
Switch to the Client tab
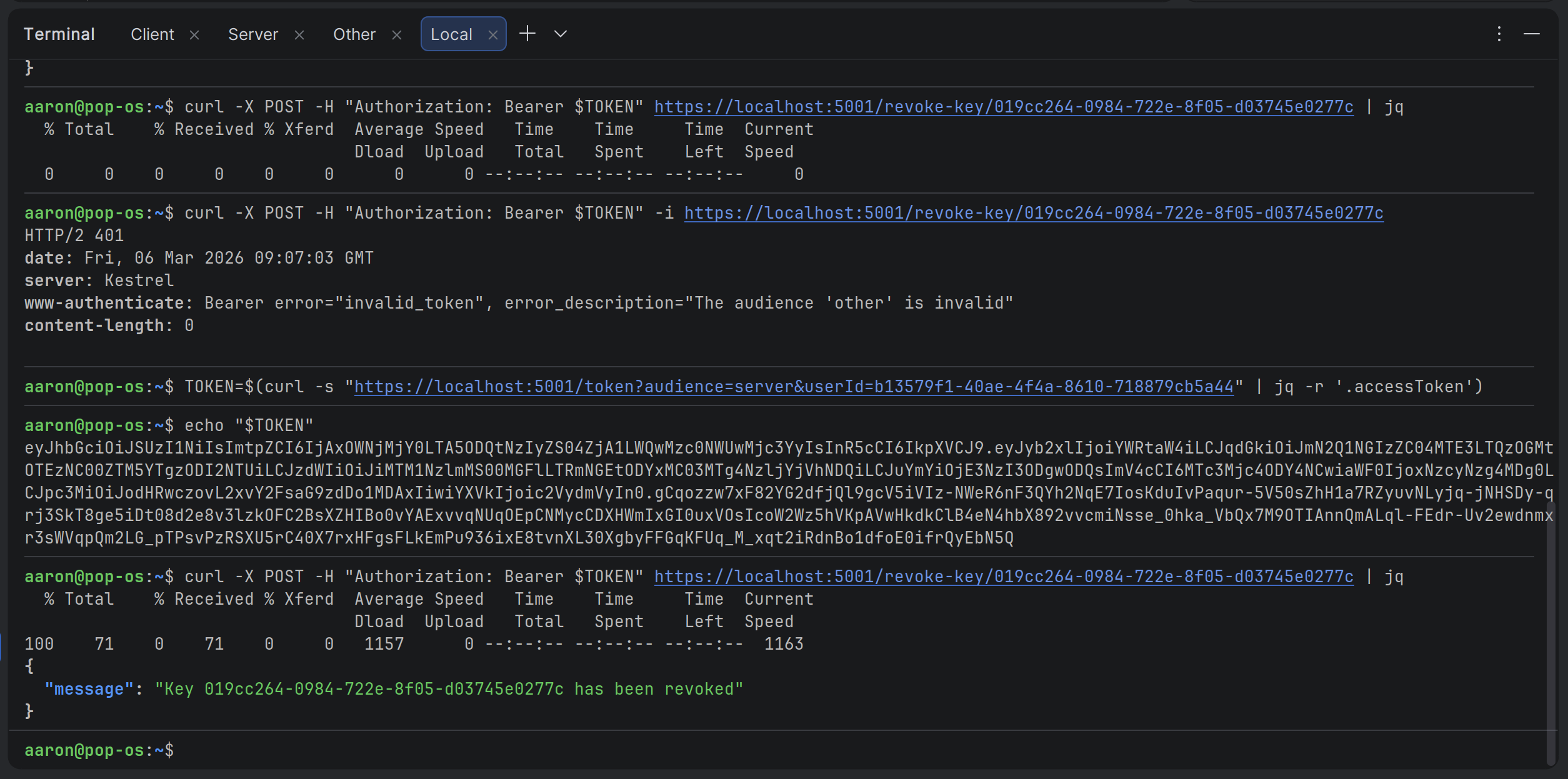(152, 34)
